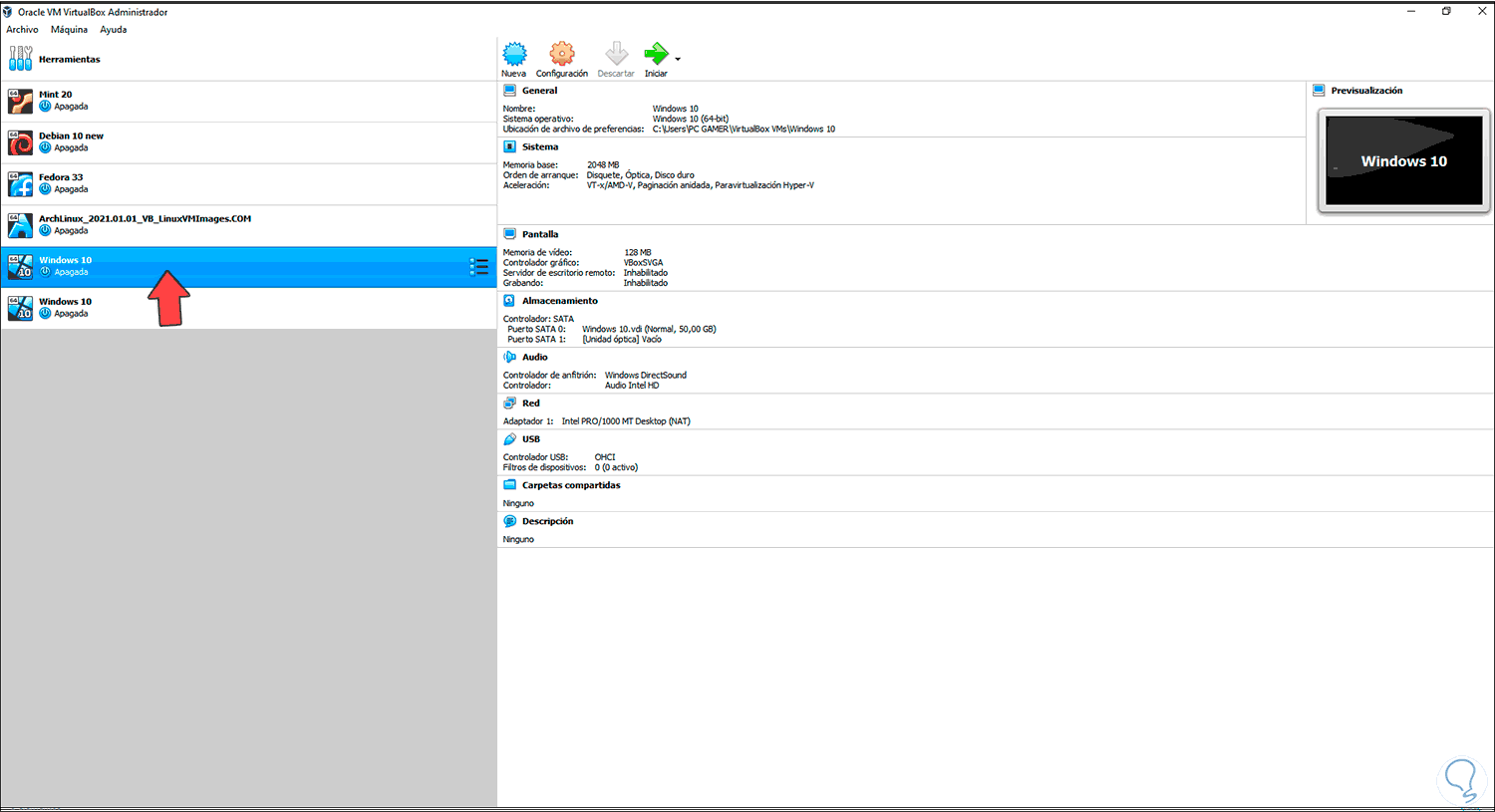Click "Windows 10.vdi (Normal, 50,00 GB)" disk entry
1495x812 pixels.
(650, 329)
